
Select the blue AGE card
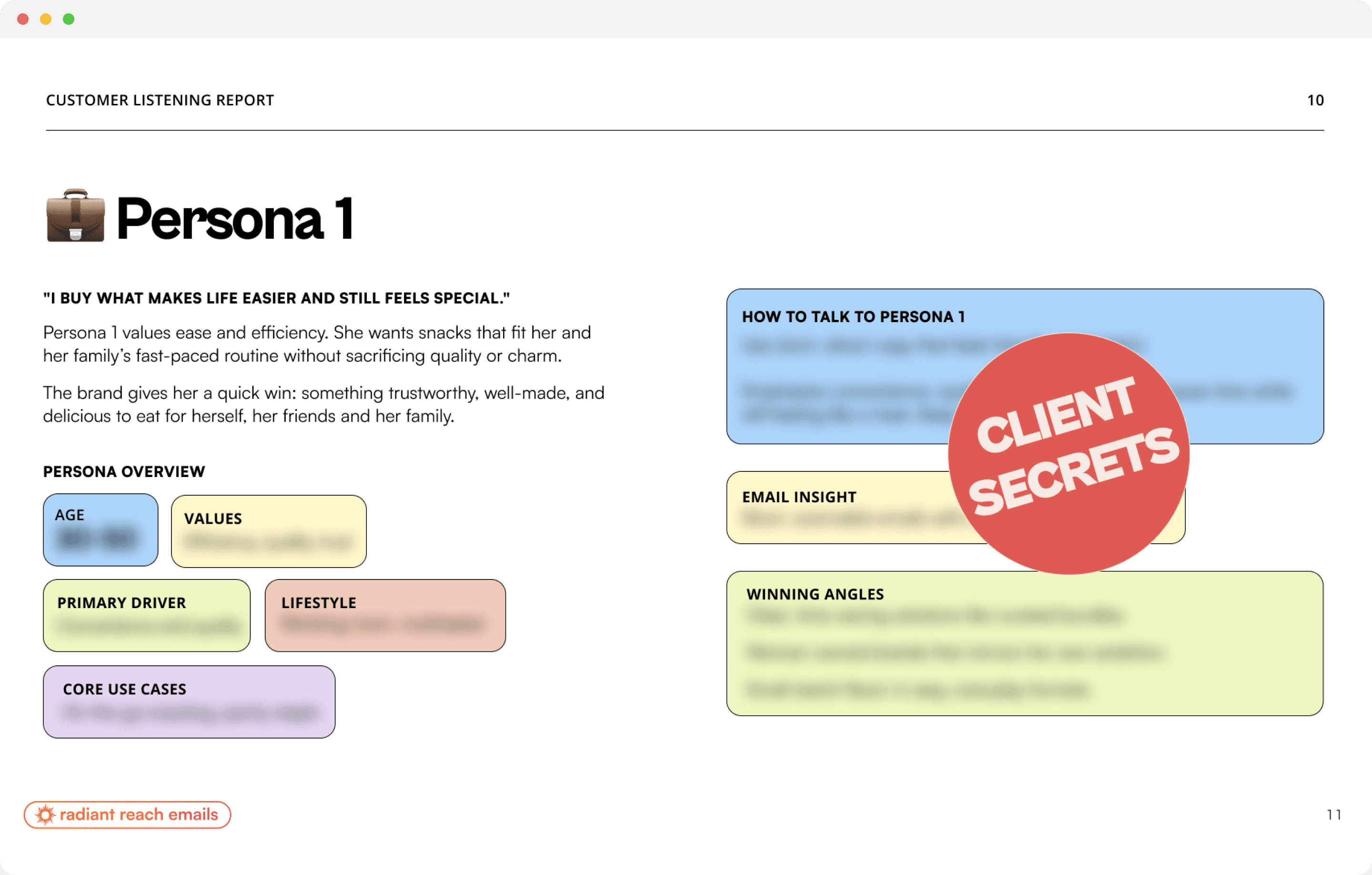(x=100, y=529)
